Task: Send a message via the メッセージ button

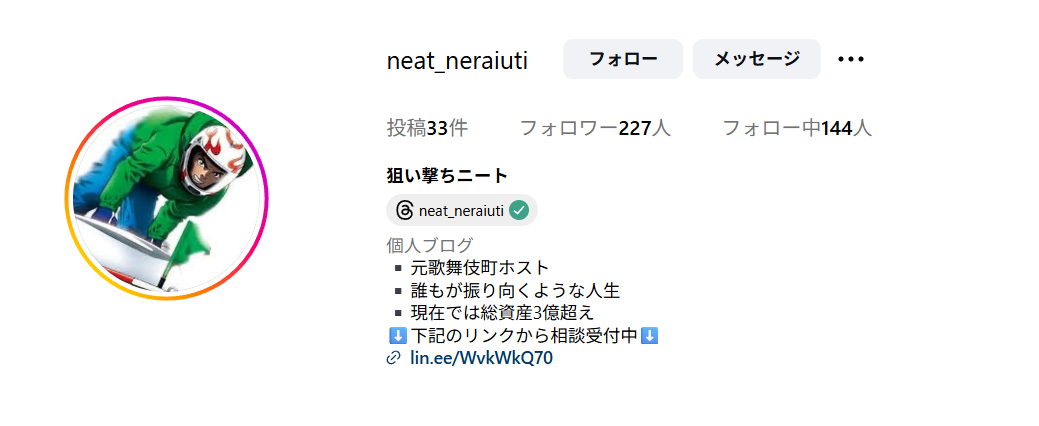Action: 757,59
